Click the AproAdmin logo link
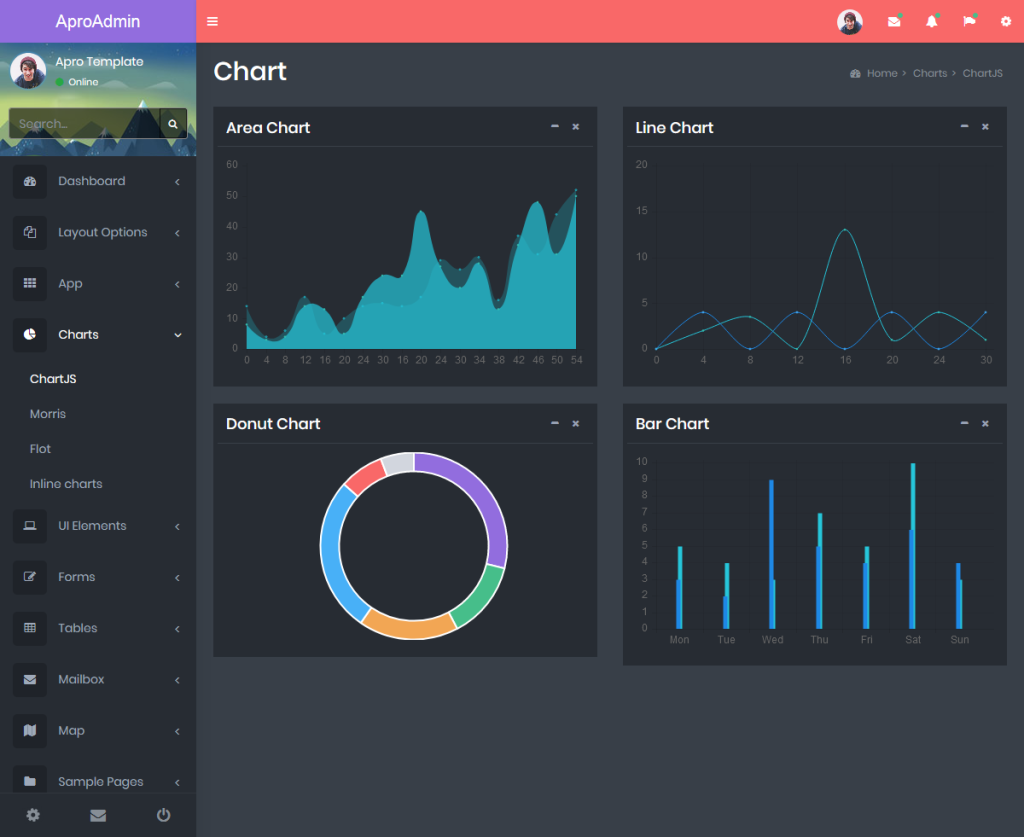Screen dimensions: 1024x837 click(98, 22)
